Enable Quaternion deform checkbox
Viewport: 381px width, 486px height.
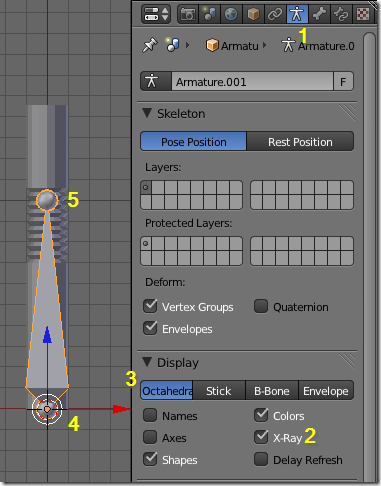pyautogui.click(x=261, y=306)
